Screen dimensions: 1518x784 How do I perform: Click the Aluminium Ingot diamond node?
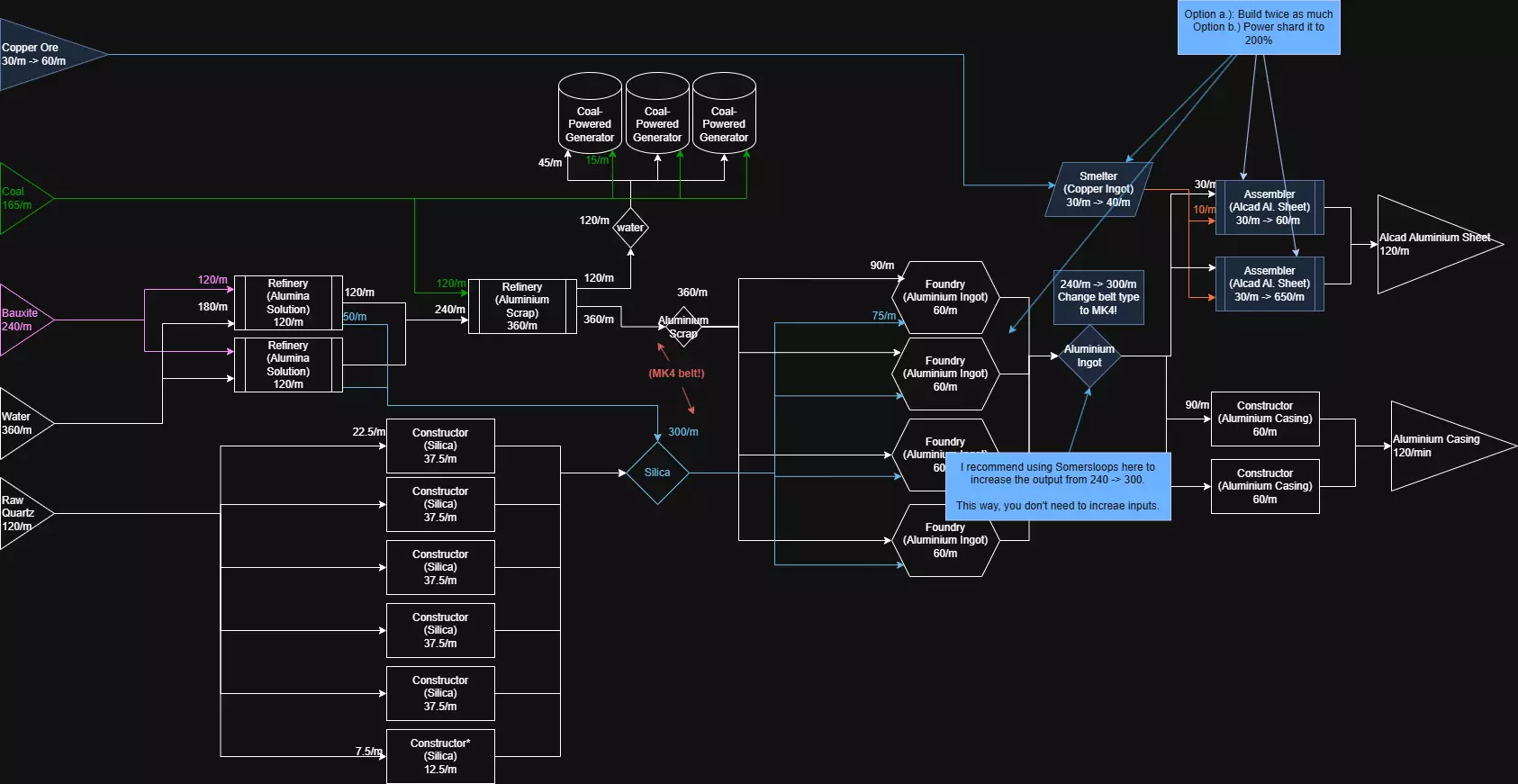point(1089,356)
